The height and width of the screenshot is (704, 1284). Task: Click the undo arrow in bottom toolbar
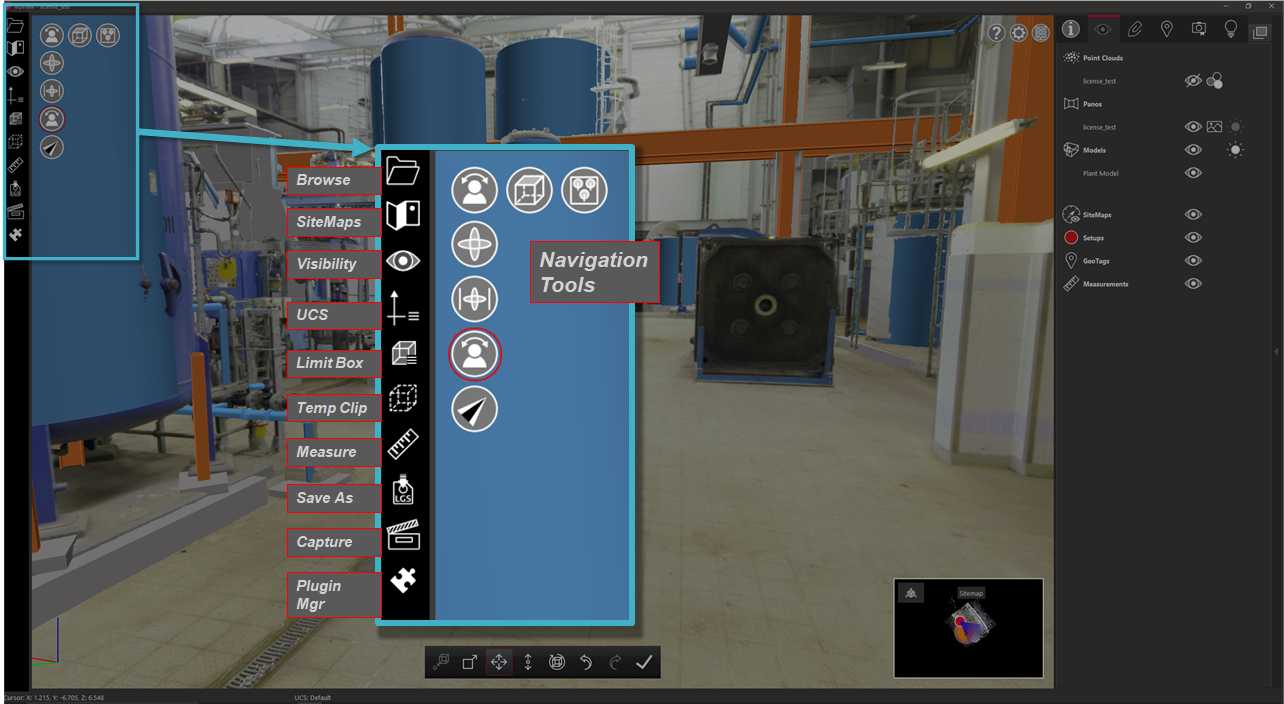pos(586,662)
